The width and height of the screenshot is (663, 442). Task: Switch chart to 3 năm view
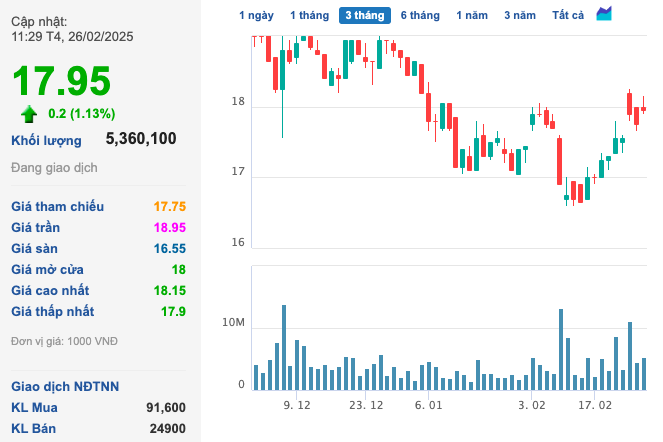pos(519,15)
